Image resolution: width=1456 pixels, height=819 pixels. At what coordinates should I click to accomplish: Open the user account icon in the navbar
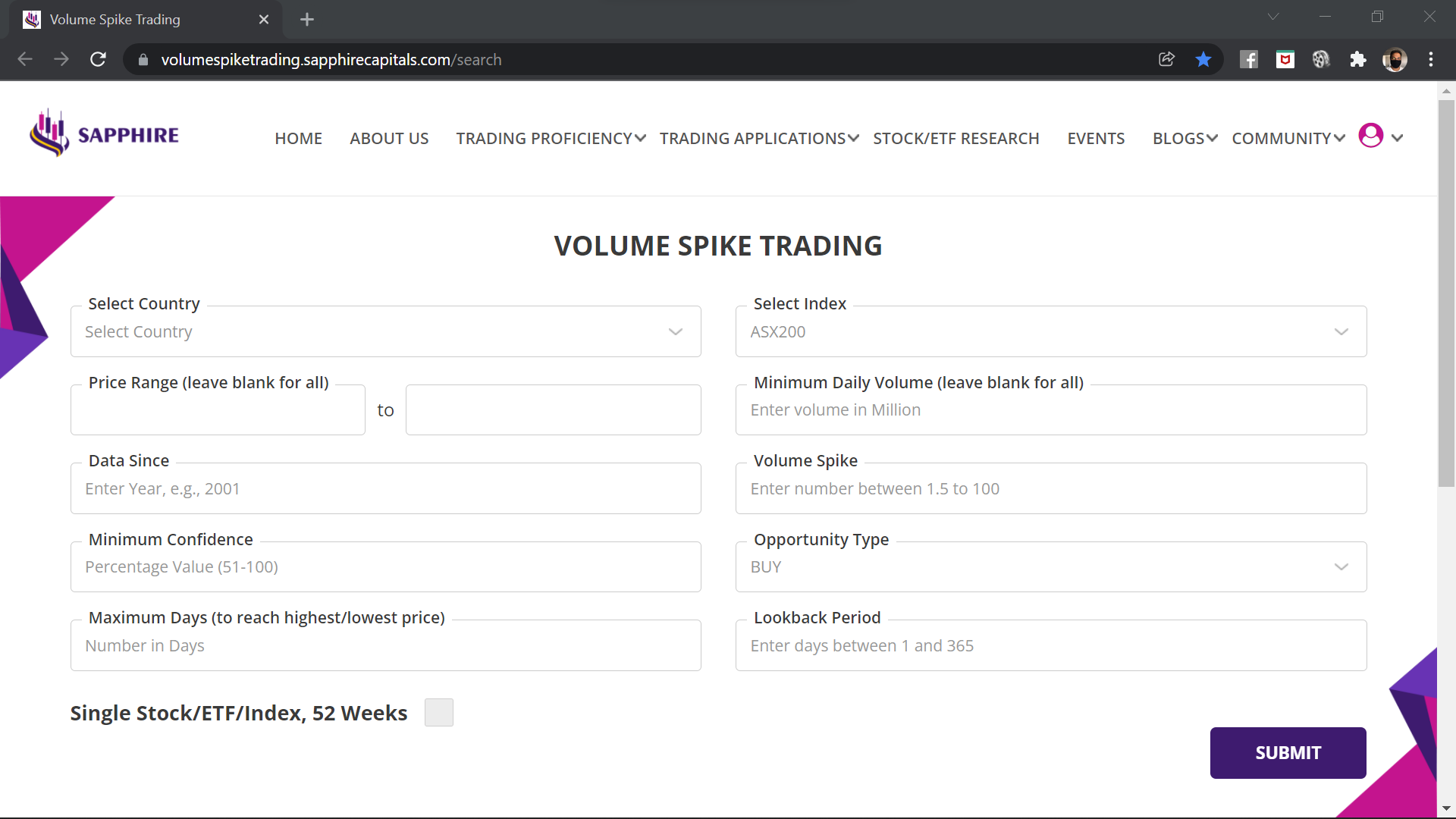[x=1370, y=136]
